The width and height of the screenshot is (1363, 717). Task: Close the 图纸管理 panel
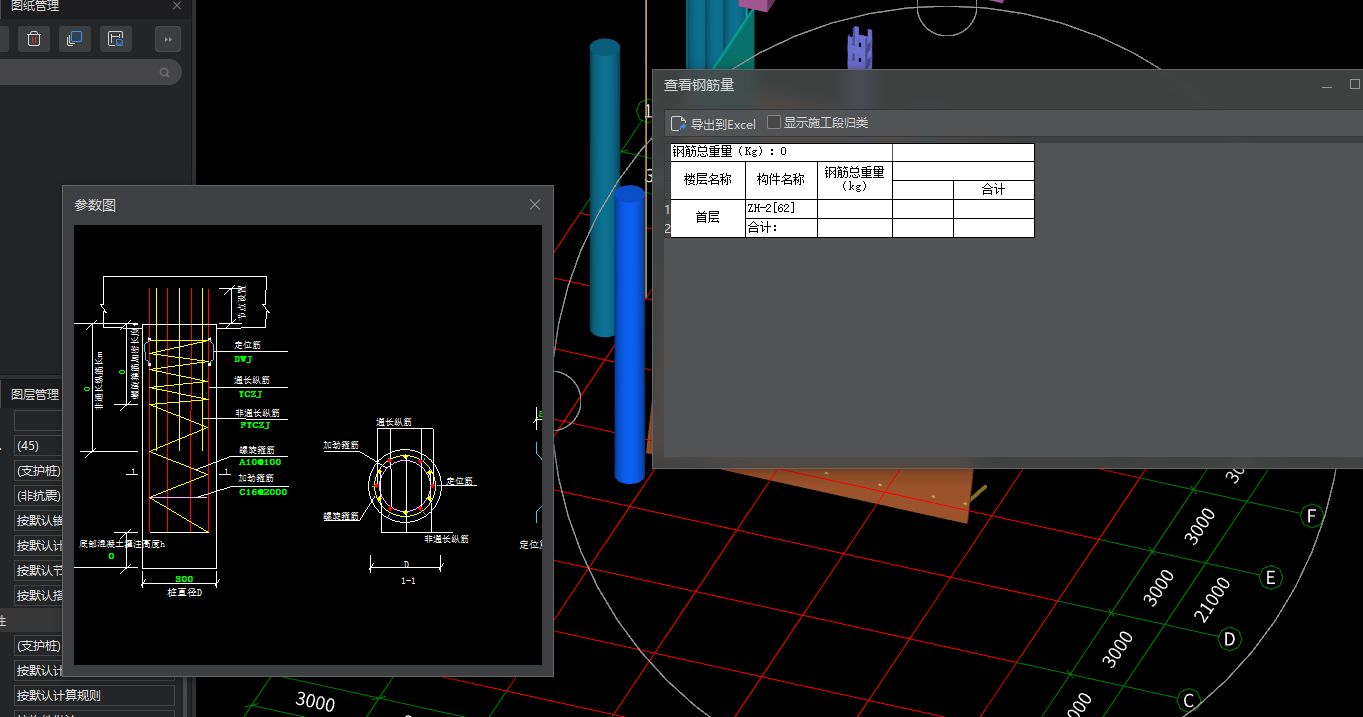point(177,6)
